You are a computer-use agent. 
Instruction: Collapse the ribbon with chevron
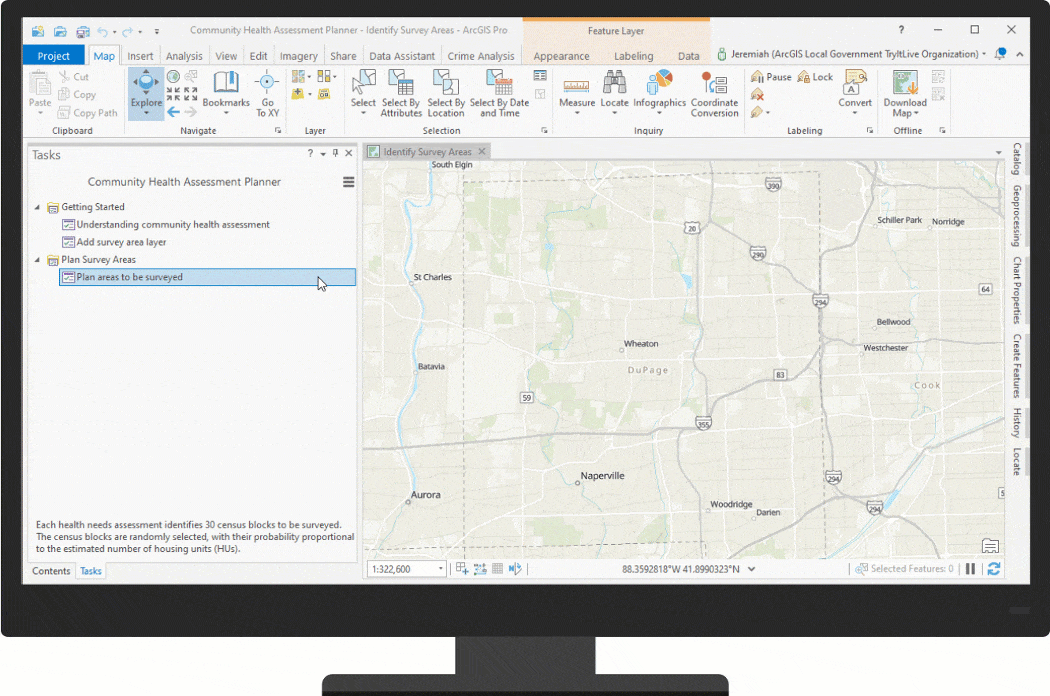pos(1019,54)
